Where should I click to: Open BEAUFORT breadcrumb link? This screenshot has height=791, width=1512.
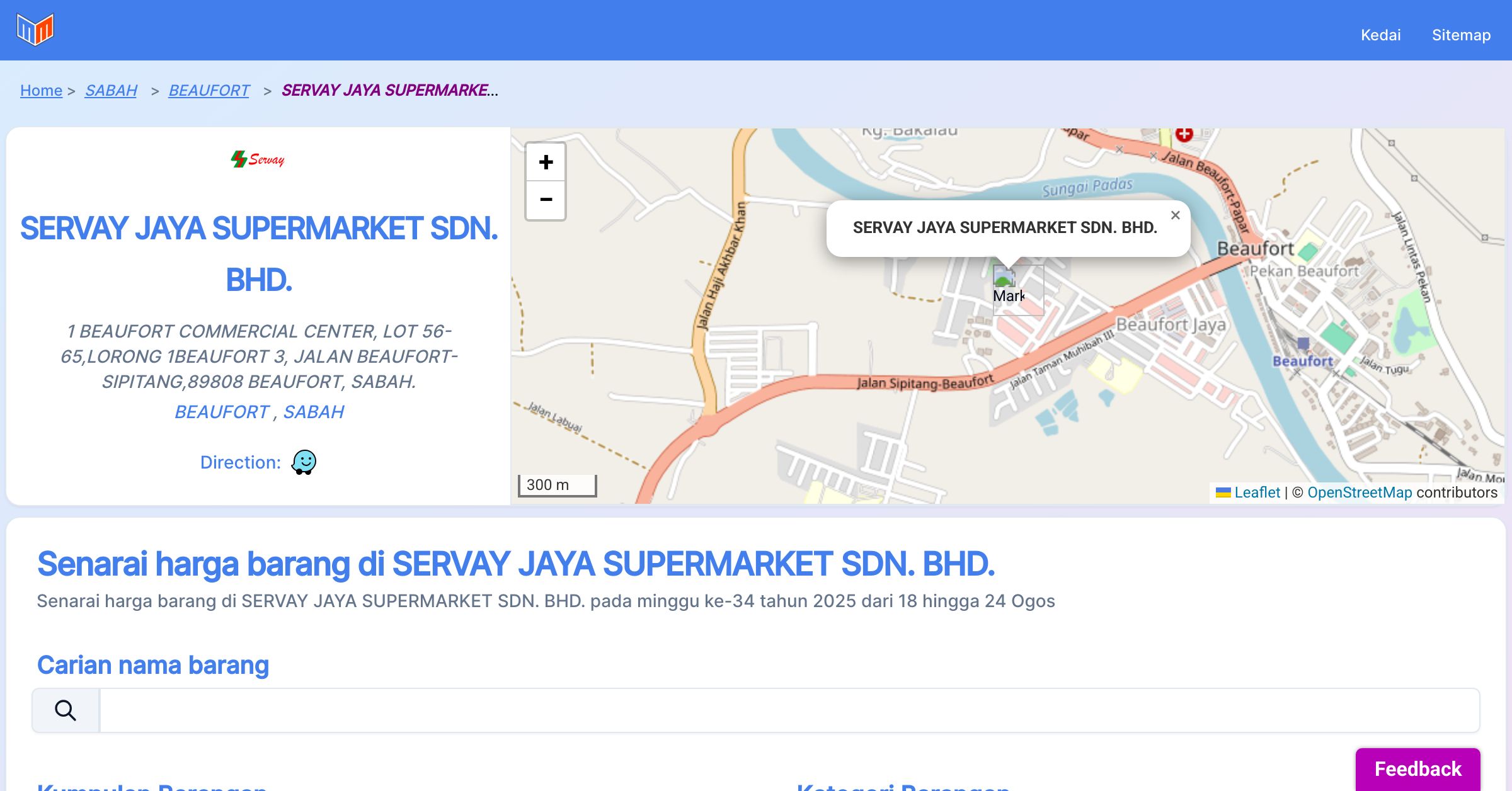(209, 91)
